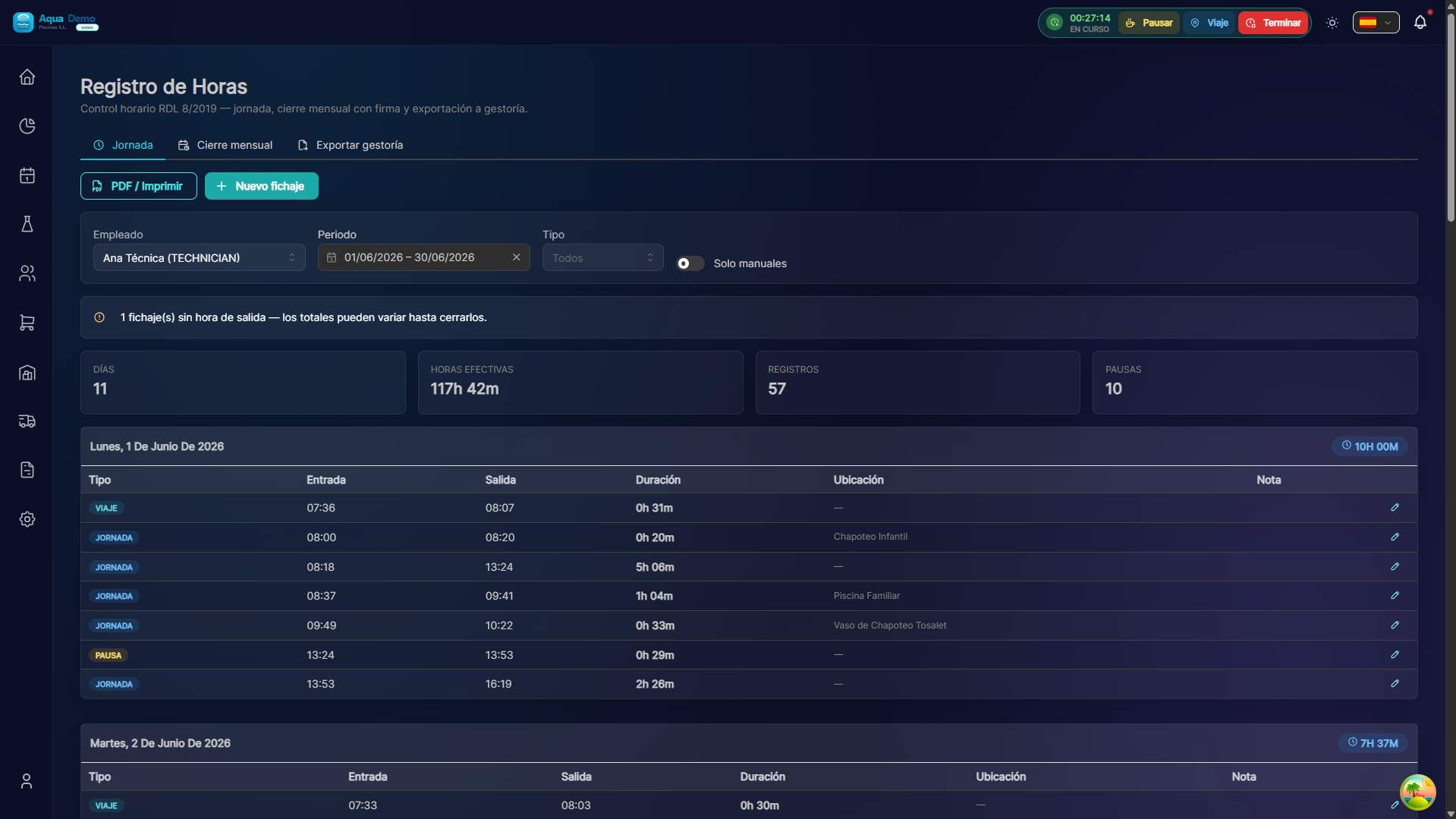This screenshot has height=819, width=1456.
Task: Open the user profile icon at sidebar bottom
Action: [x=27, y=781]
